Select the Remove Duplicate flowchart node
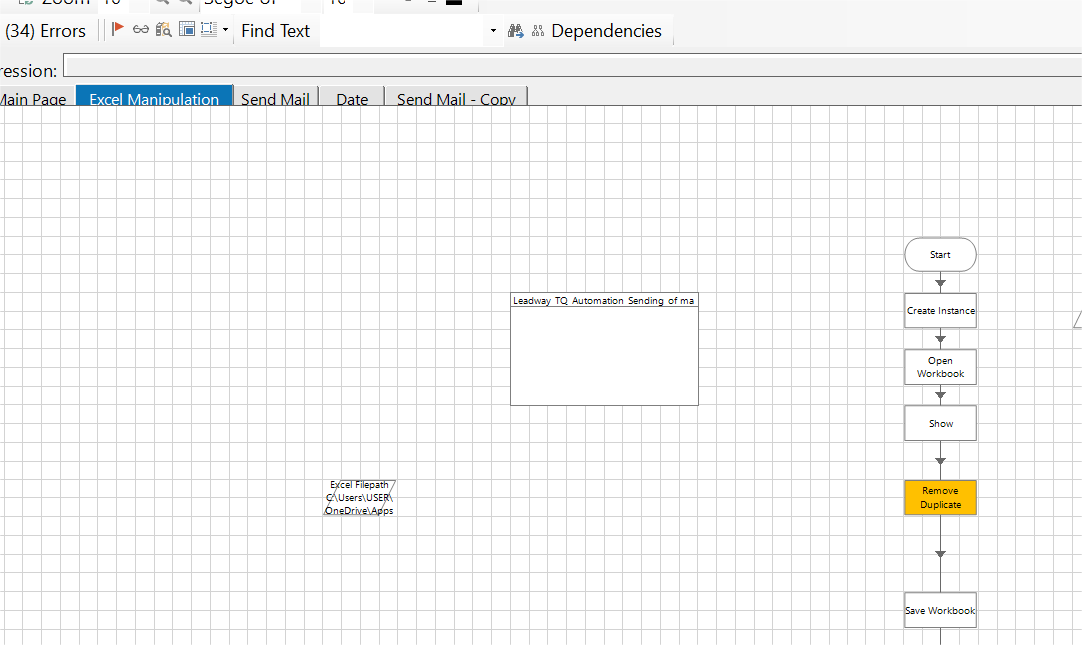1082x645 pixels. click(940, 497)
